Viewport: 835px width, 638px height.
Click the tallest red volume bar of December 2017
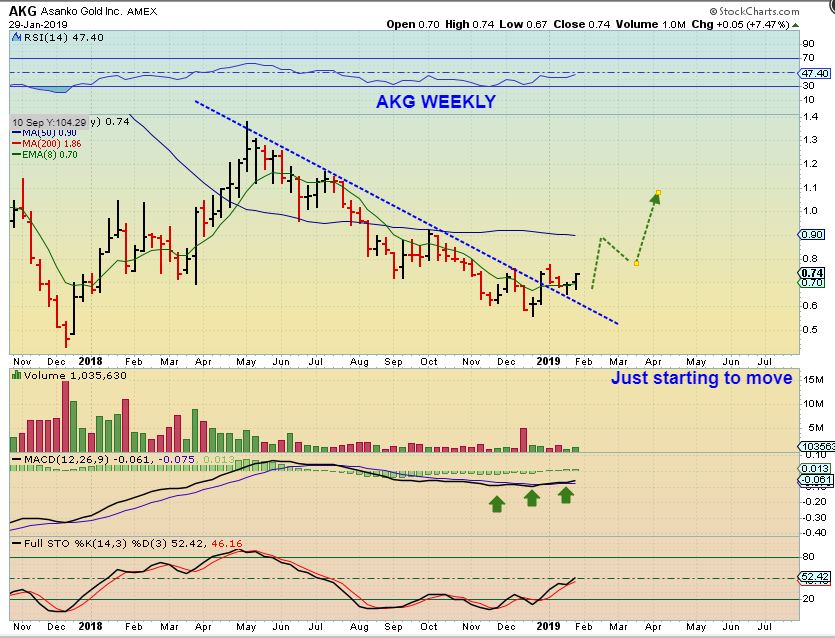pos(66,416)
